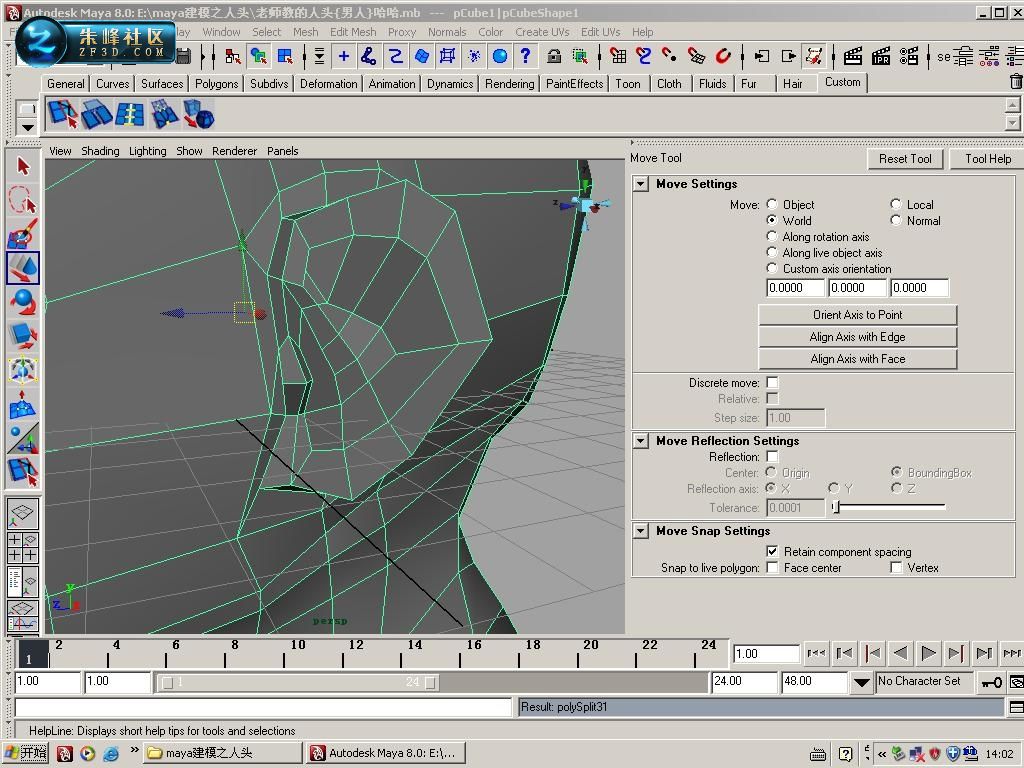The image size is (1024, 768).
Task: Open the Create UVs menu
Action: (542, 32)
